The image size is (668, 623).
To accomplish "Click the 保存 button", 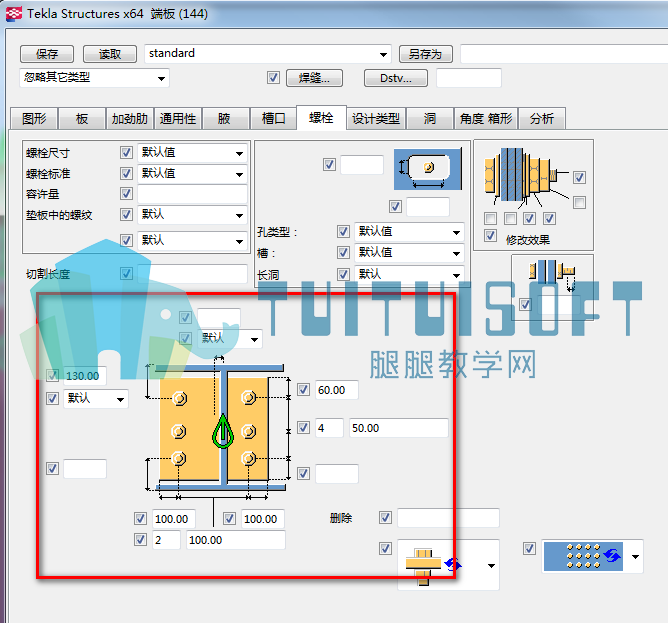I will [x=47, y=54].
